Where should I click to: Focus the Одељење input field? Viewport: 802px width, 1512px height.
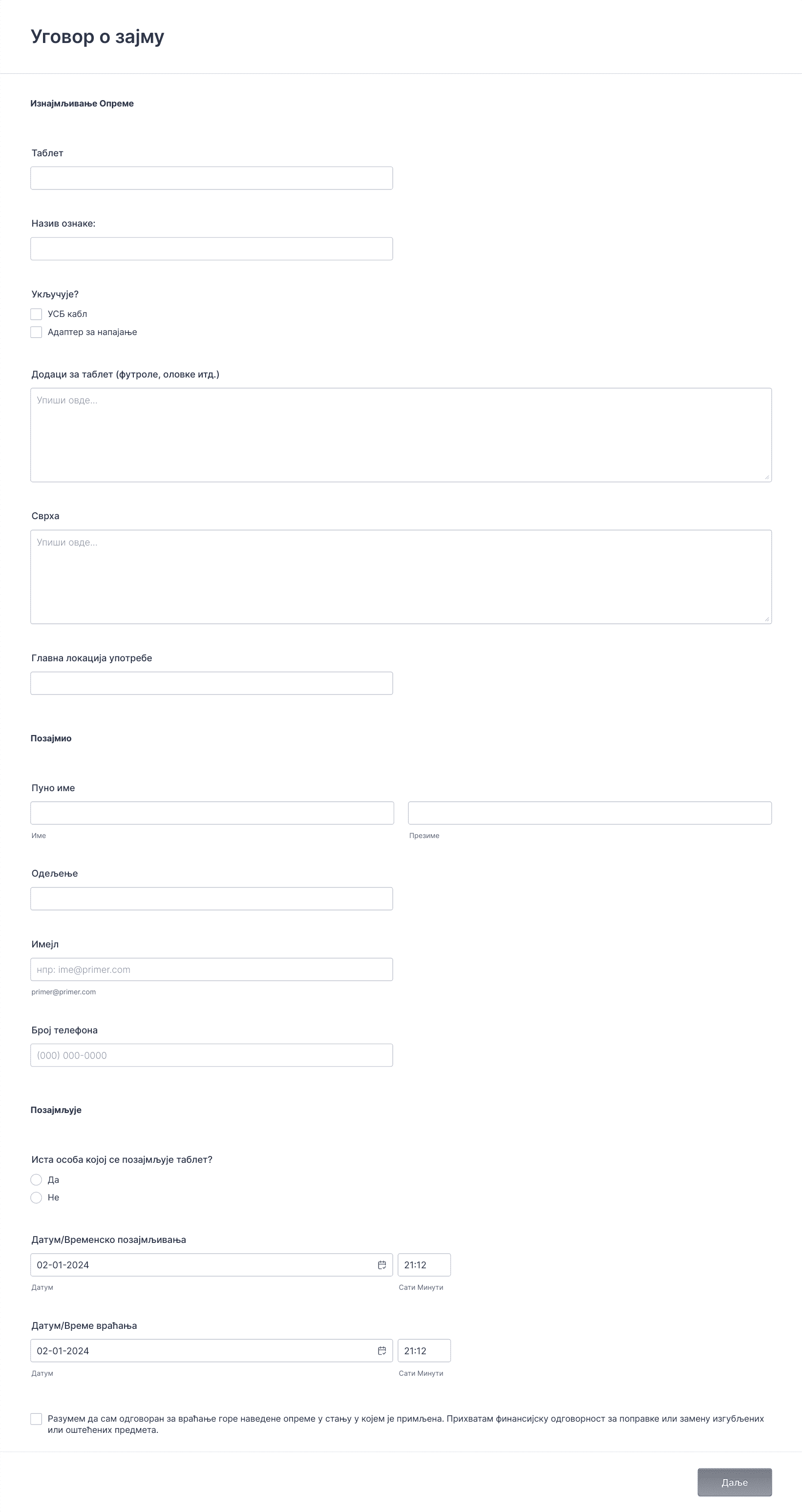(211, 899)
